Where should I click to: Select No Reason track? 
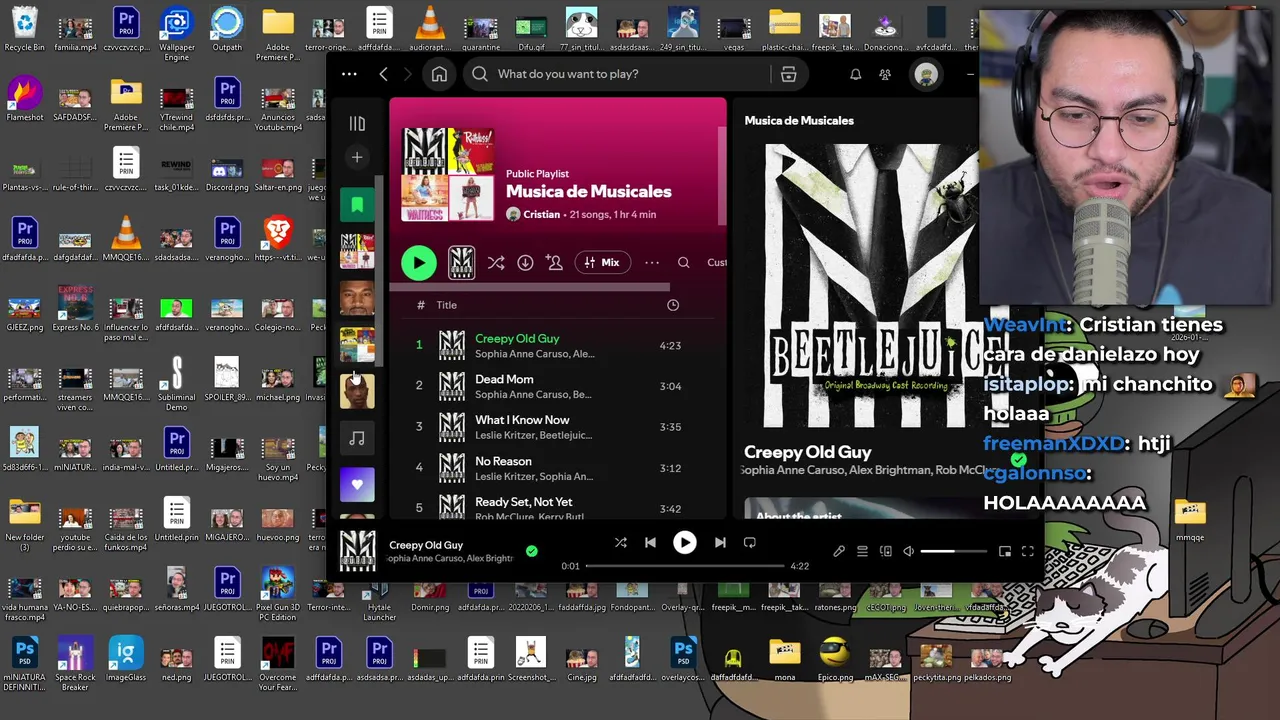558,468
